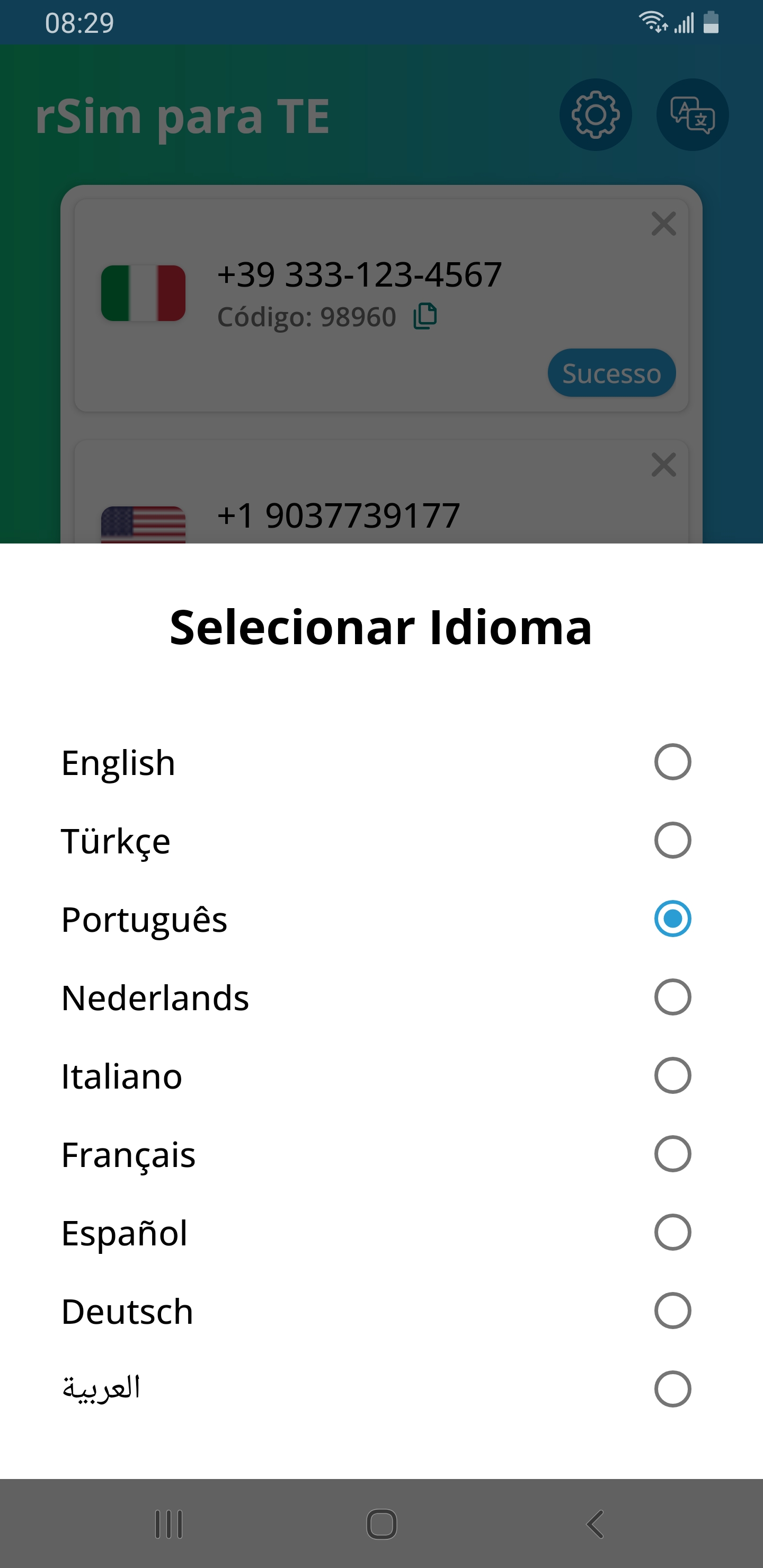Choose the Arabic language option

(672, 1389)
